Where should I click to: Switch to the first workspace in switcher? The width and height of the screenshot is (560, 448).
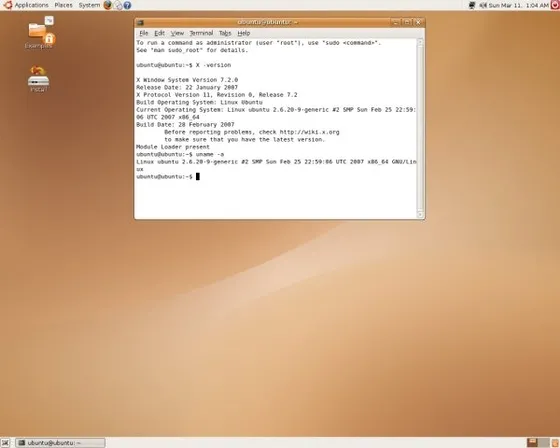532,443
